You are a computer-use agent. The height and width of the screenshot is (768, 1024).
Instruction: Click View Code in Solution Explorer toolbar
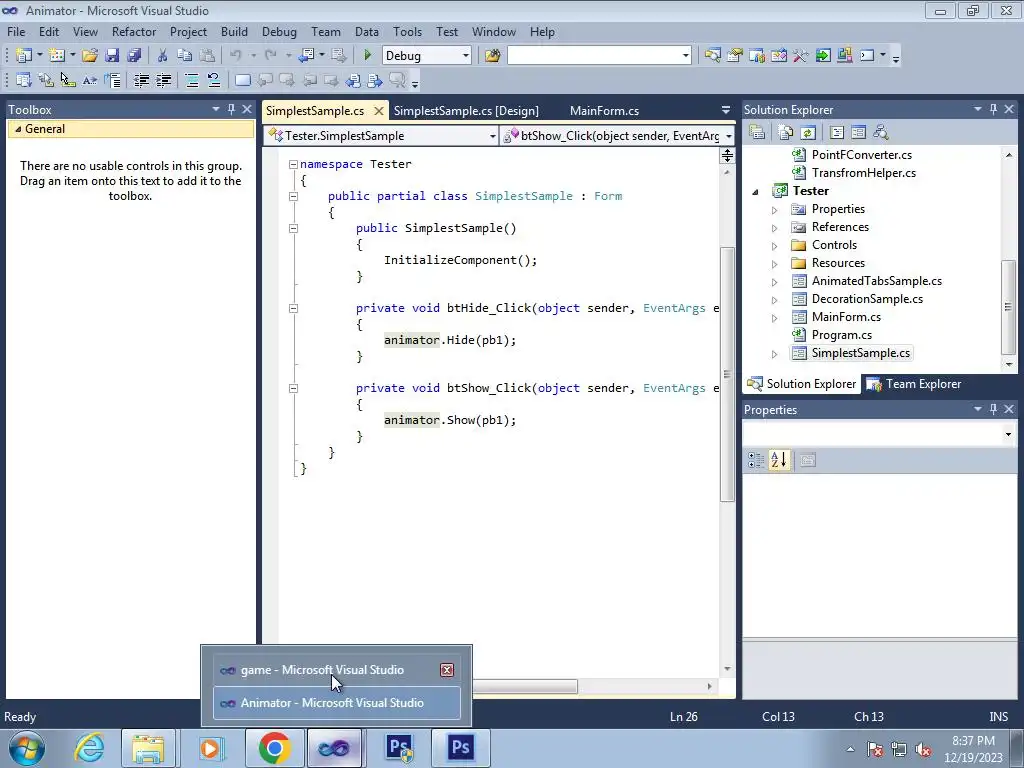pyautogui.click(x=837, y=133)
